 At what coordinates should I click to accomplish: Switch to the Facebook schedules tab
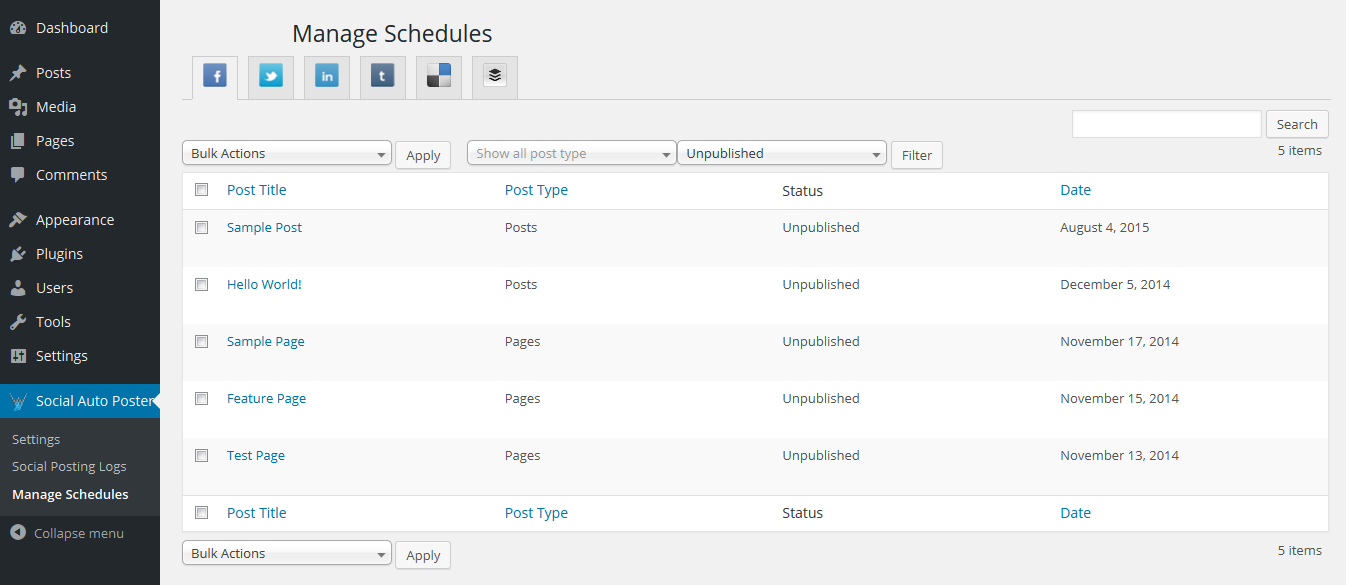(214, 76)
